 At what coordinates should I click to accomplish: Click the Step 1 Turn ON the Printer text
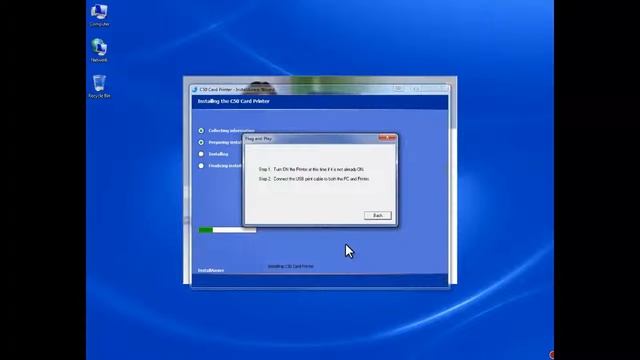311,169
